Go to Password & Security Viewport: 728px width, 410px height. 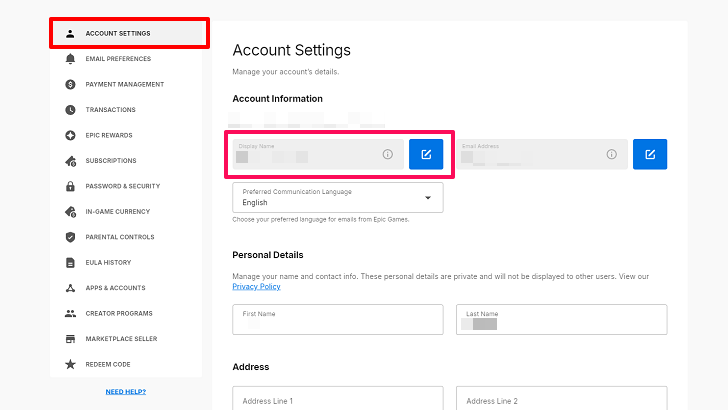point(126,186)
